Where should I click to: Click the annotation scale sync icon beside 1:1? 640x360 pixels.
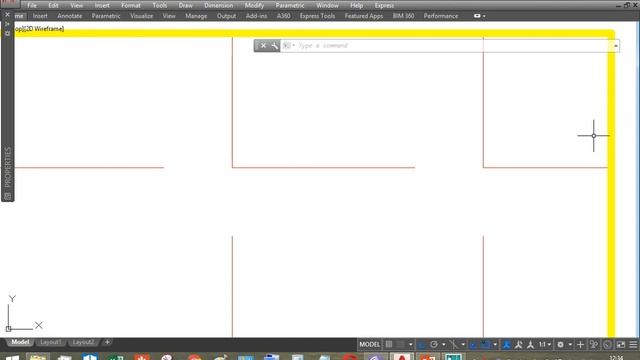[x=530, y=344]
